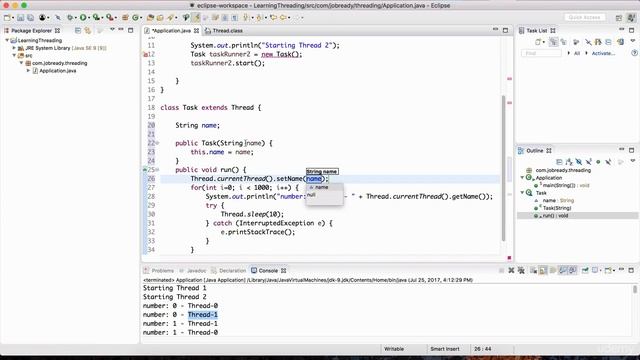Toggle Hide Local Types in Outline toolbar
This screenshot has width=640, height=360.
click(608, 162)
